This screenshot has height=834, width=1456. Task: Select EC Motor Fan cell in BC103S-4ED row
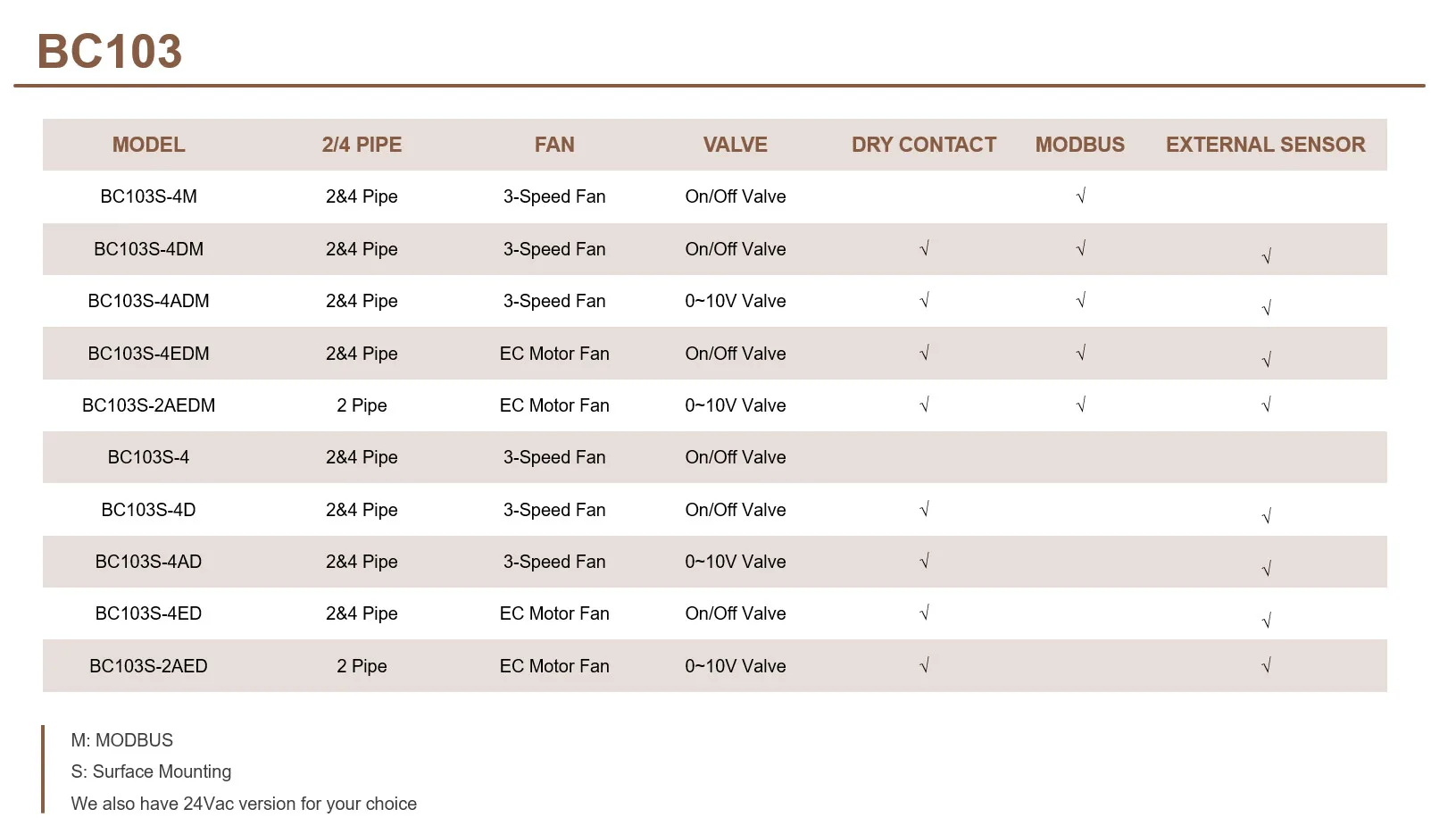click(554, 613)
